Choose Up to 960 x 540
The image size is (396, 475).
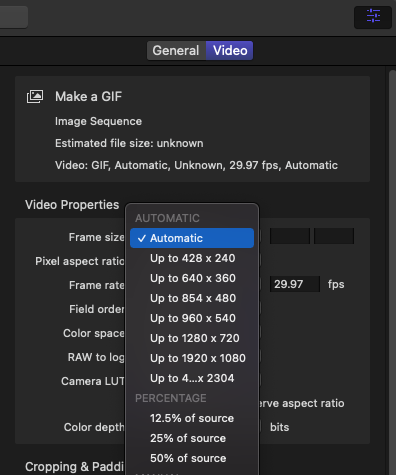coord(192,318)
